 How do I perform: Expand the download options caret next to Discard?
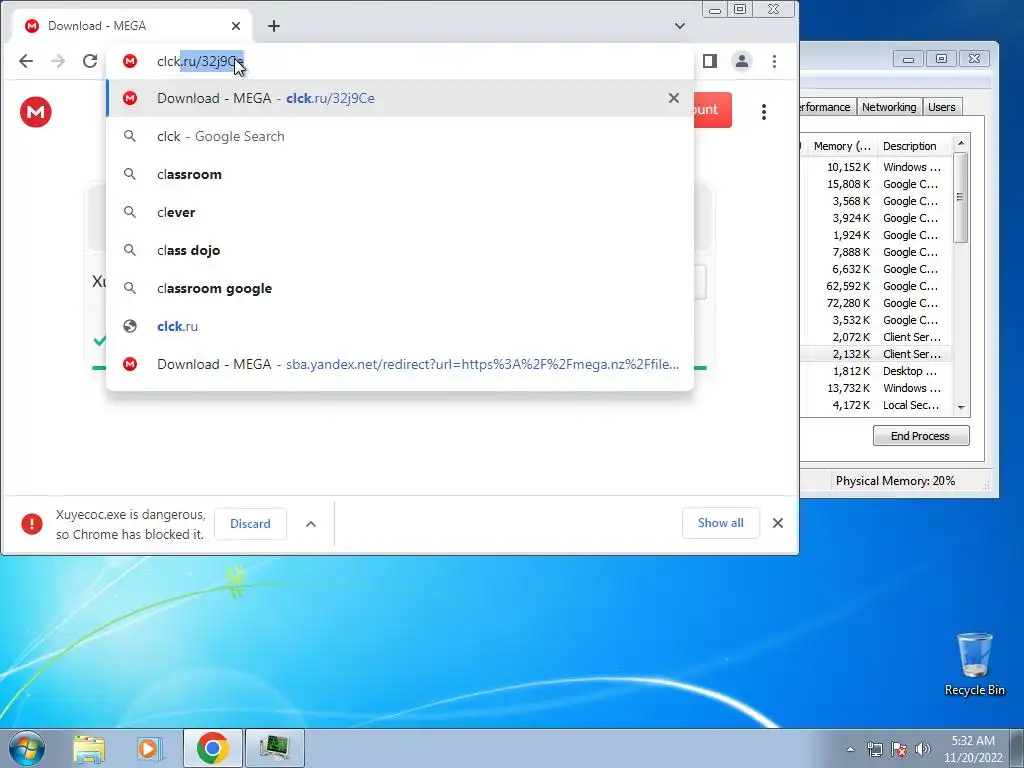click(x=311, y=524)
